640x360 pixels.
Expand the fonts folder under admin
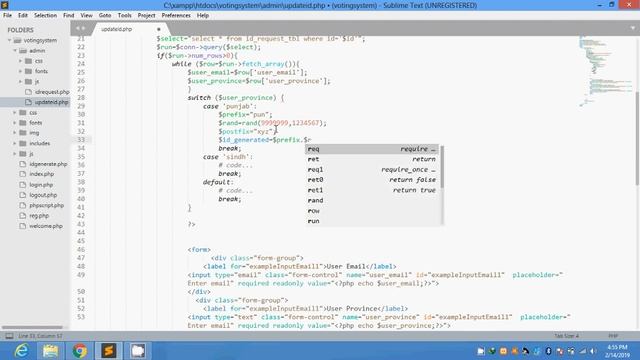[x=20, y=71]
